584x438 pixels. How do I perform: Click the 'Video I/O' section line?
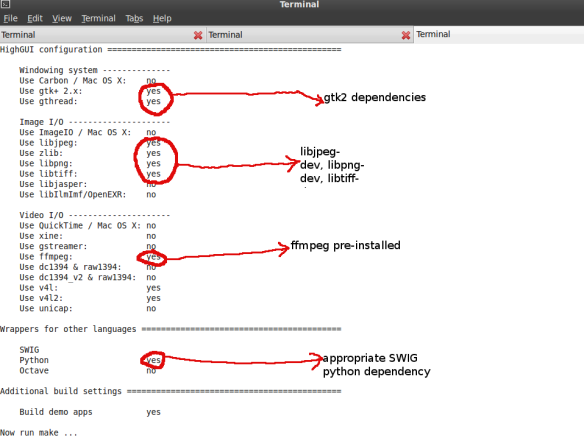pos(95,215)
